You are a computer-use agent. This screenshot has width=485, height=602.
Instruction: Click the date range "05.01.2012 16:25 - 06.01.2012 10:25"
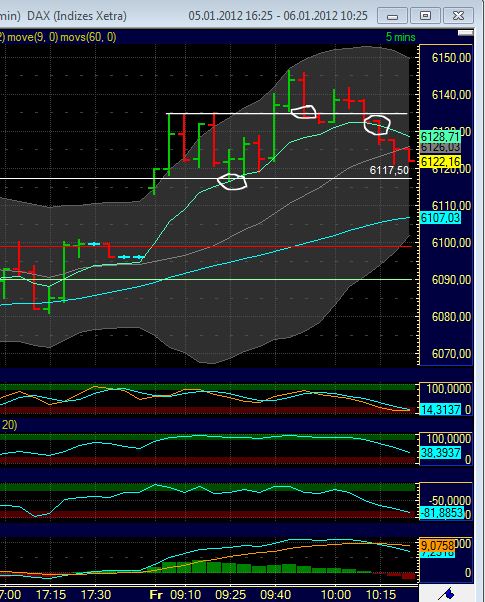pos(278,16)
